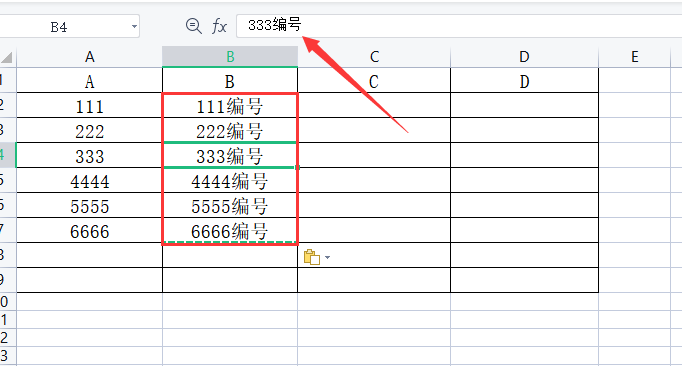Select cell containing 222

90,130
